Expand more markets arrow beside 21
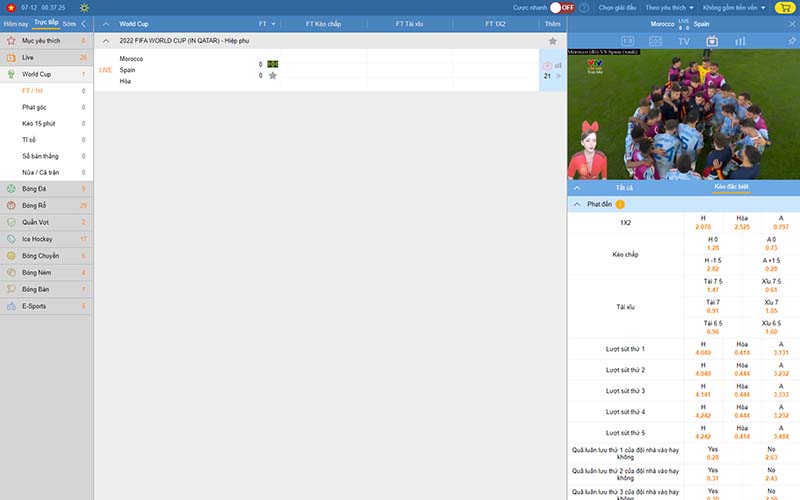 click(x=558, y=76)
